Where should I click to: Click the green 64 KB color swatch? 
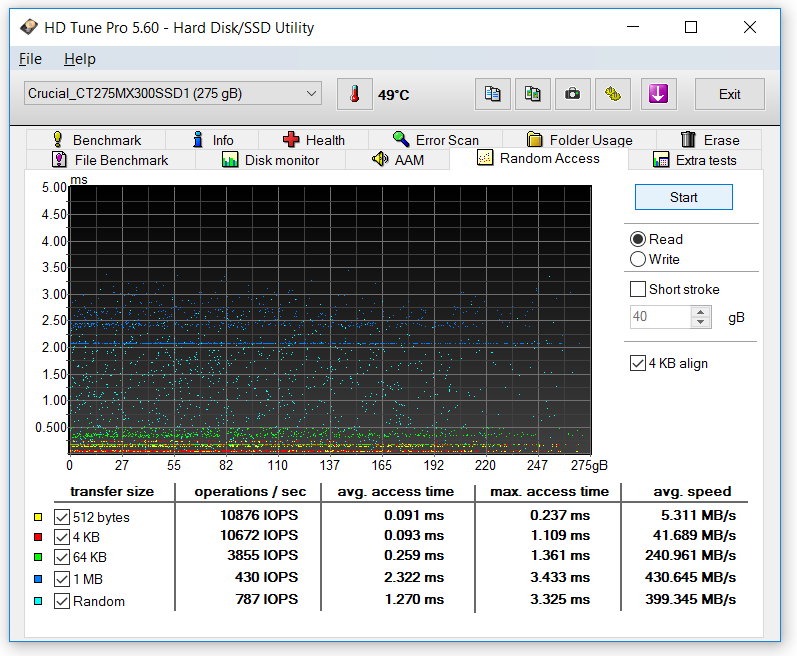coord(38,557)
